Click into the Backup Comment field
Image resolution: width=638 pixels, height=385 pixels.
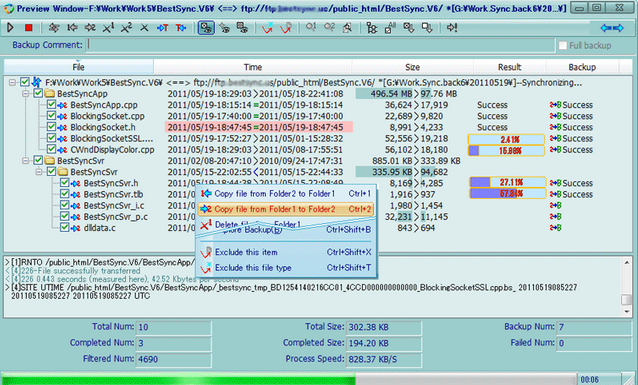[x=321, y=45]
